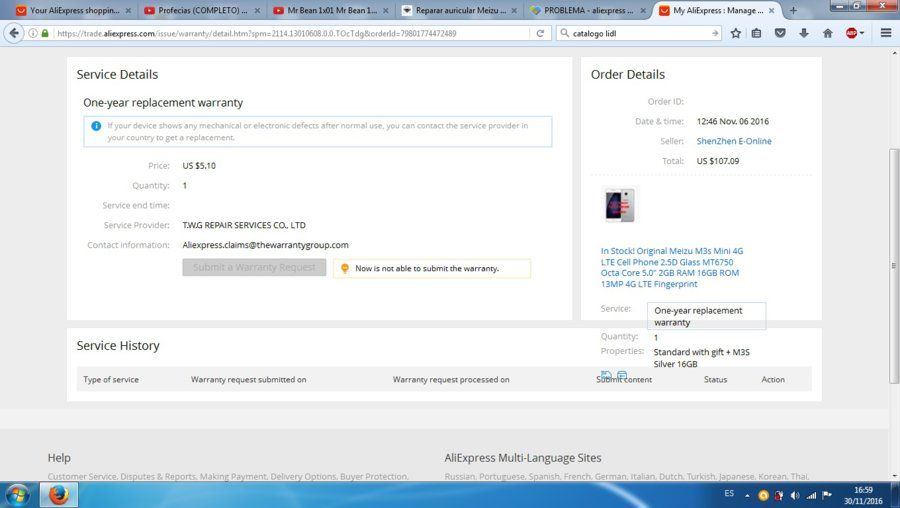This screenshot has width=900, height=508.
Task: Click the Pocket save icon
Action: 780,33
